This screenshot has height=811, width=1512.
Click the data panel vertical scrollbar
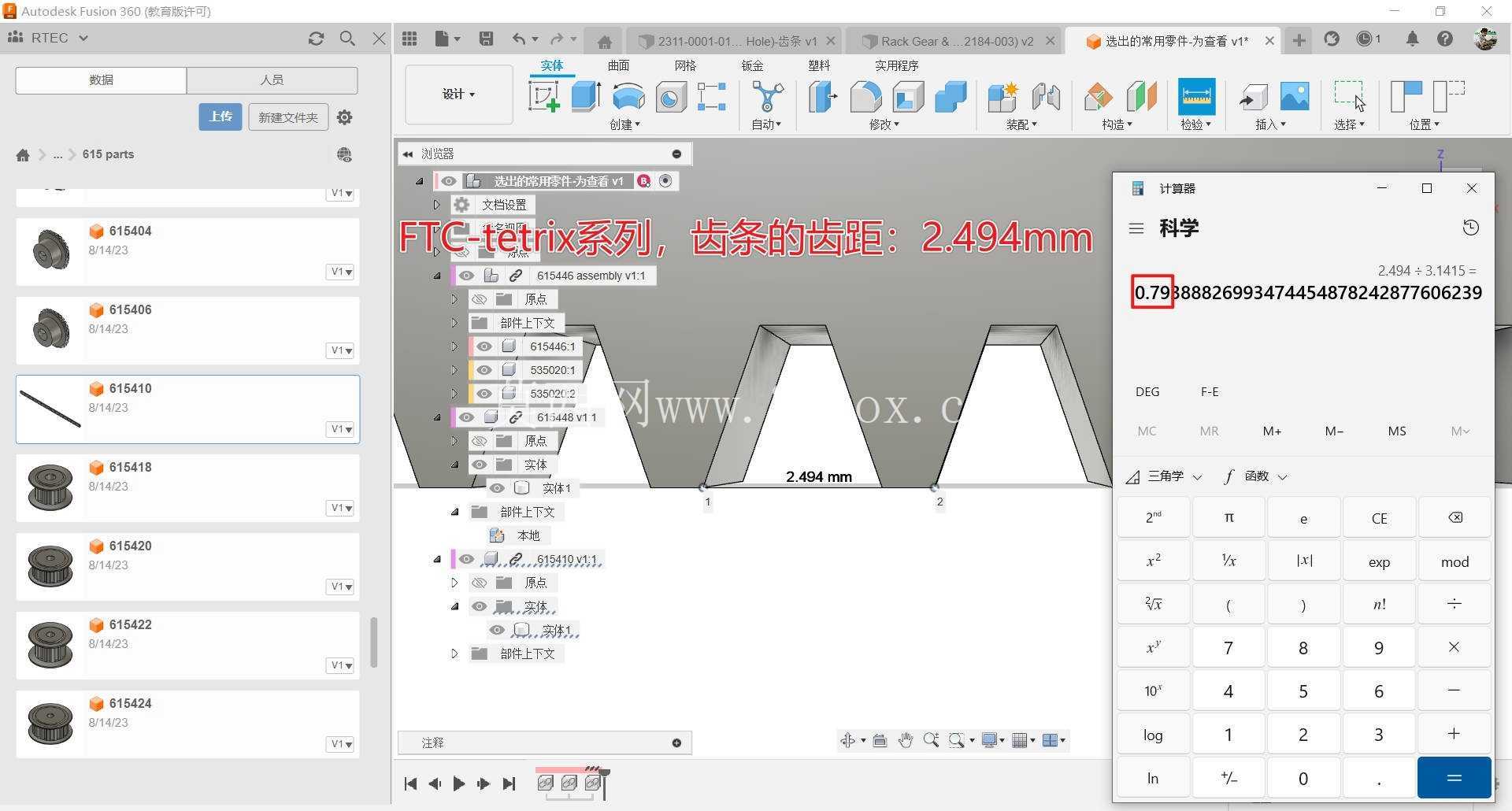tap(374, 642)
